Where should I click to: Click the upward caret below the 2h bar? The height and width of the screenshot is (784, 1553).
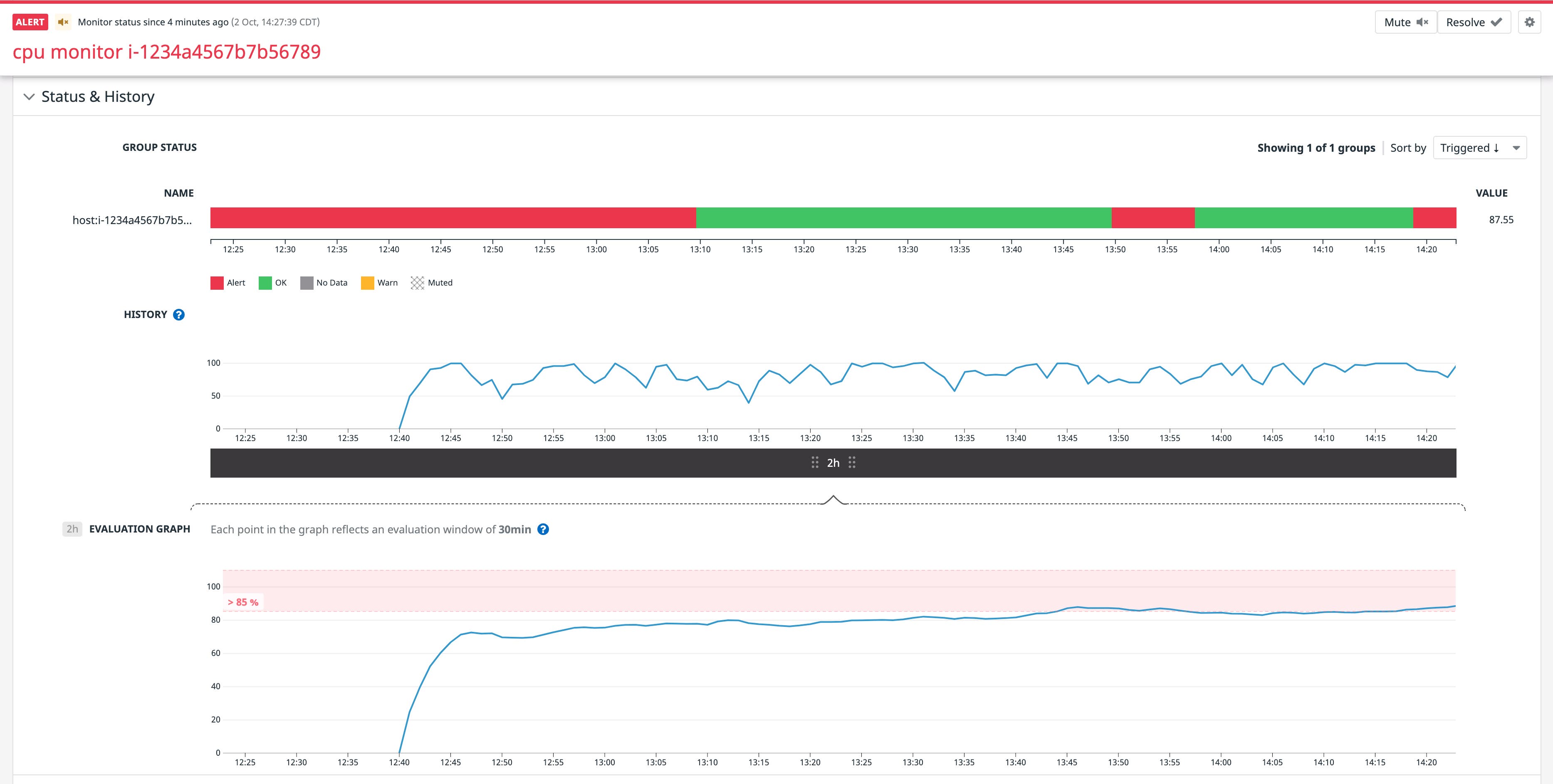833,500
